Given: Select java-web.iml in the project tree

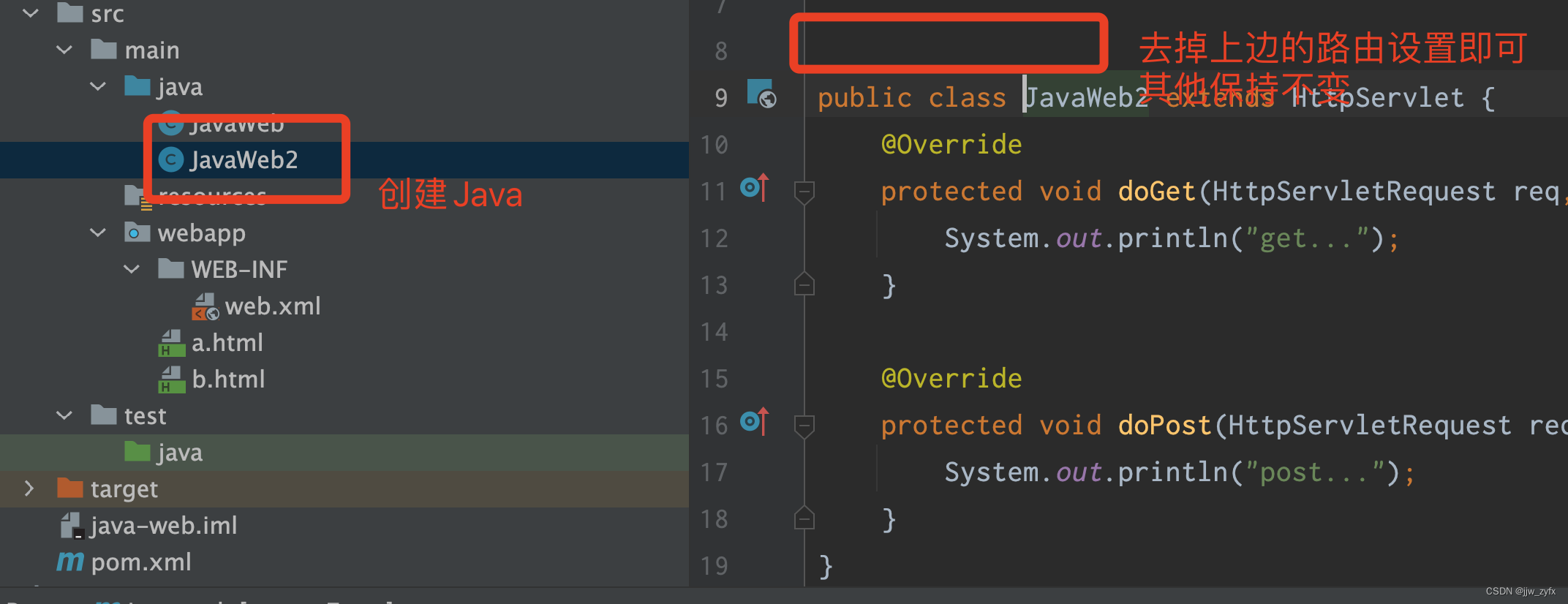Looking at the screenshot, I should coord(164,525).
